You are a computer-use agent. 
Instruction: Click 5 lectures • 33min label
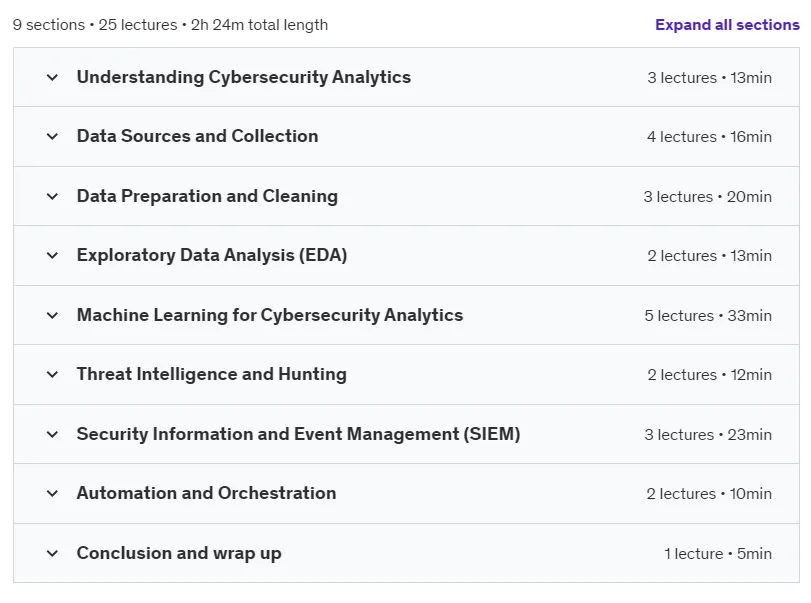(708, 315)
